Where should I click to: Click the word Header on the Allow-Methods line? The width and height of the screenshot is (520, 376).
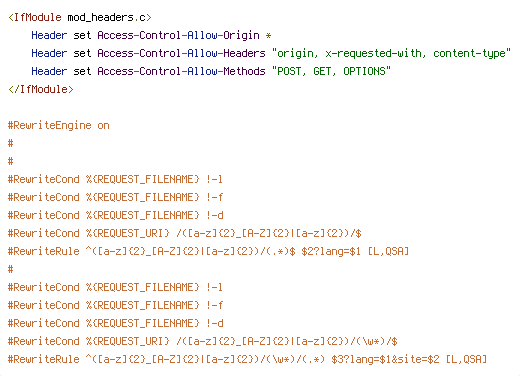click(49, 71)
